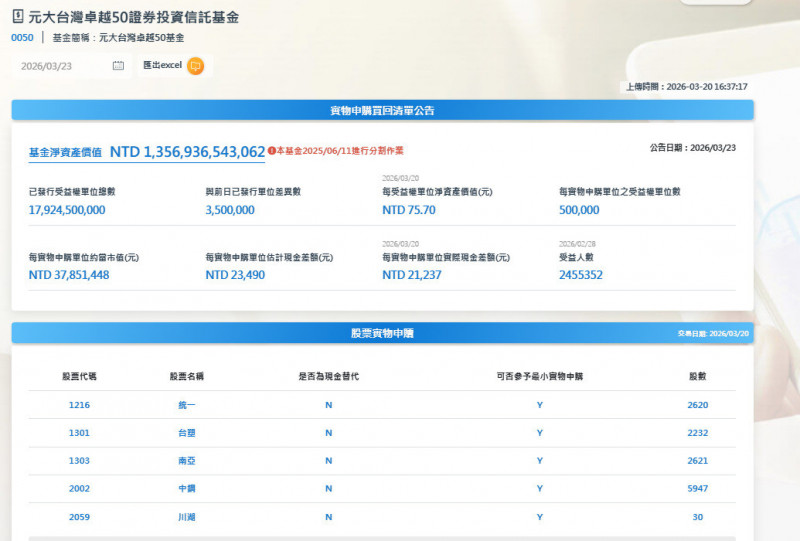Click the 基金簡稱:元大台灣卓越50基金 text
This screenshot has width=800, height=541.
coord(118,37)
